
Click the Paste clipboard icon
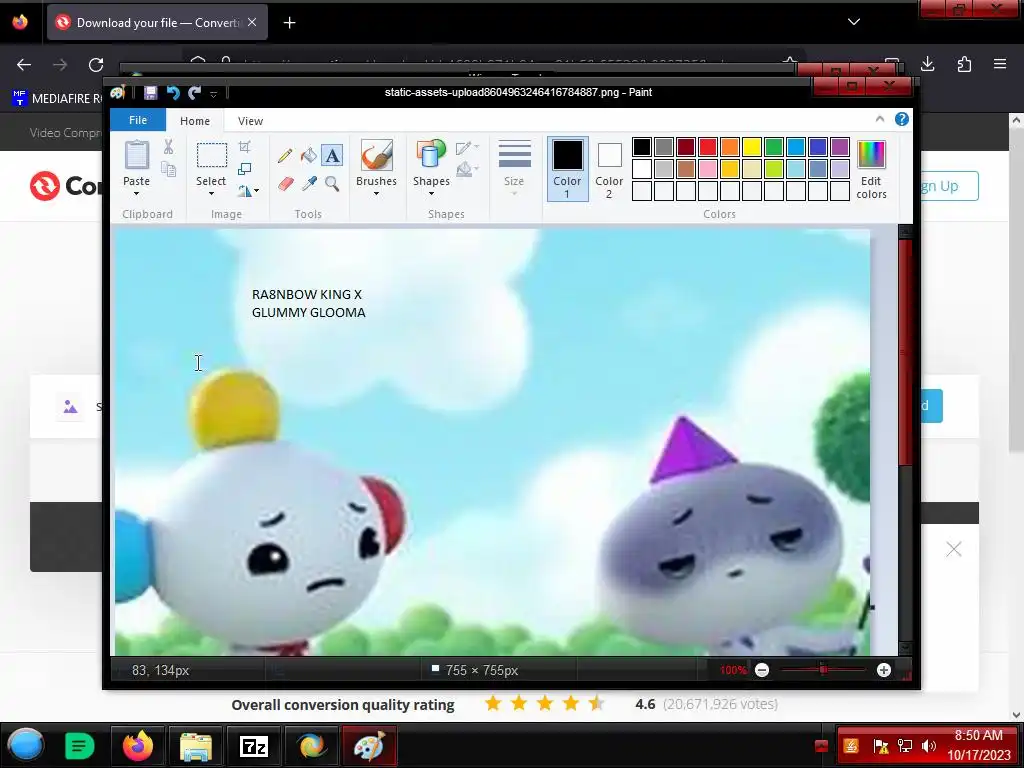click(x=136, y=155)
